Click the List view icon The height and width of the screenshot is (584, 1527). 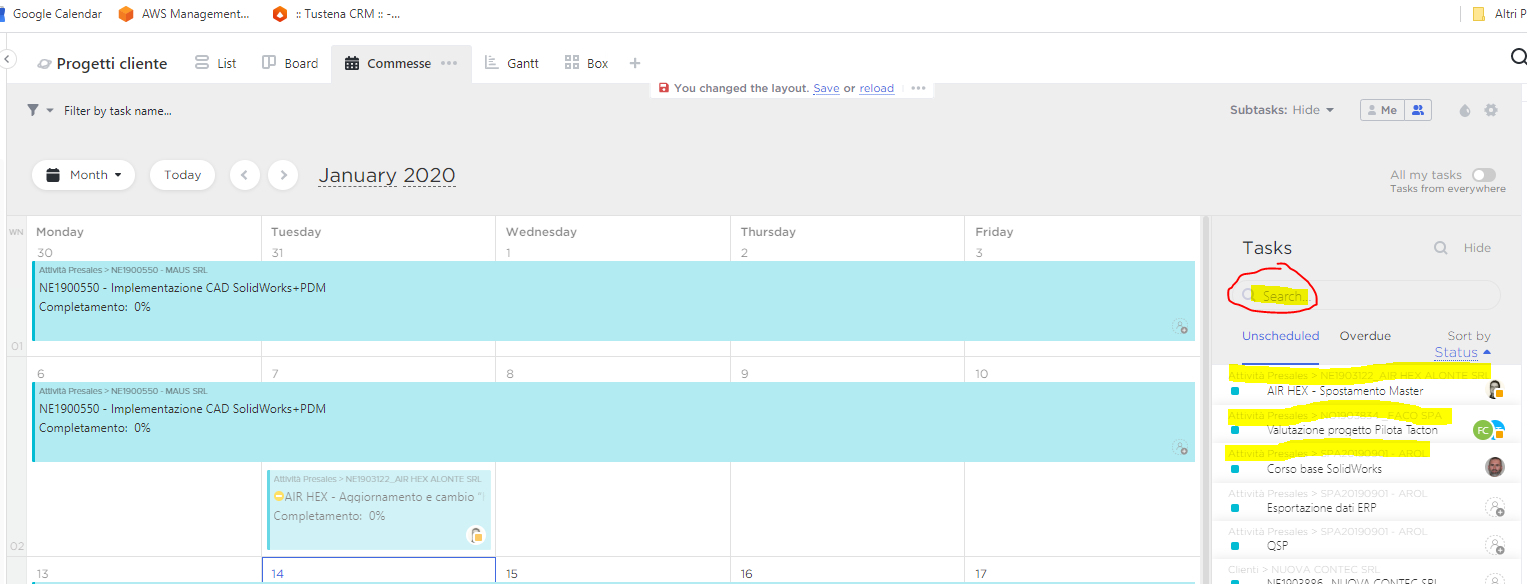[x=202, y=63]
